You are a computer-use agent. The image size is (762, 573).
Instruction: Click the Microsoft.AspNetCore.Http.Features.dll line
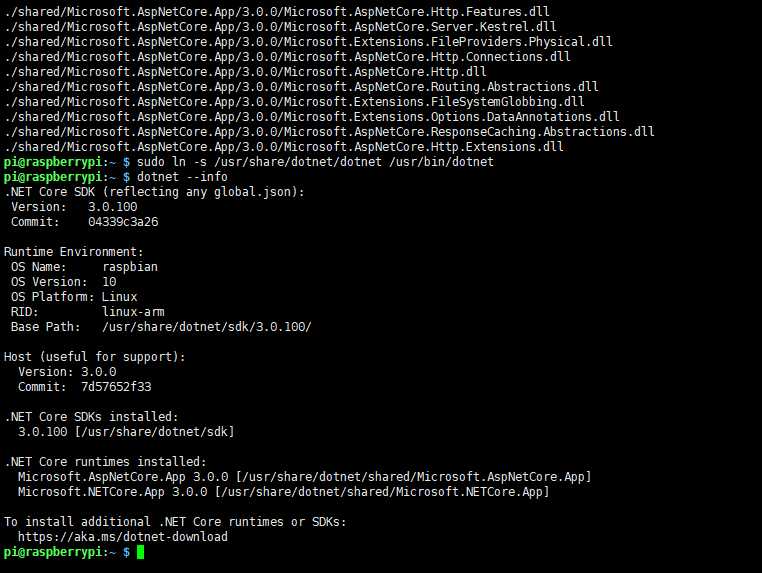pyautogui.click(x=277, y=12)
